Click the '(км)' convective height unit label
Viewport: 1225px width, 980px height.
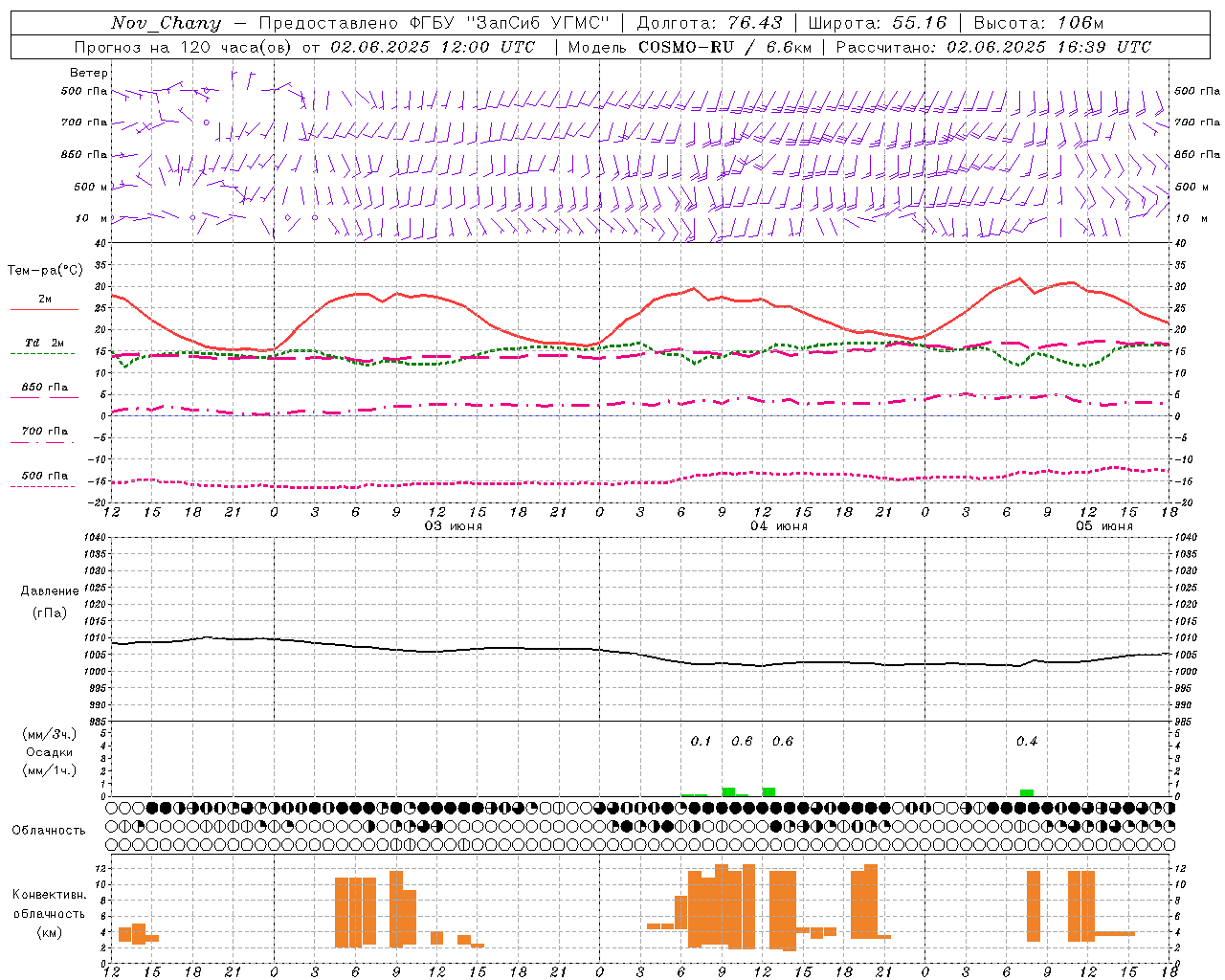[50, 932]
